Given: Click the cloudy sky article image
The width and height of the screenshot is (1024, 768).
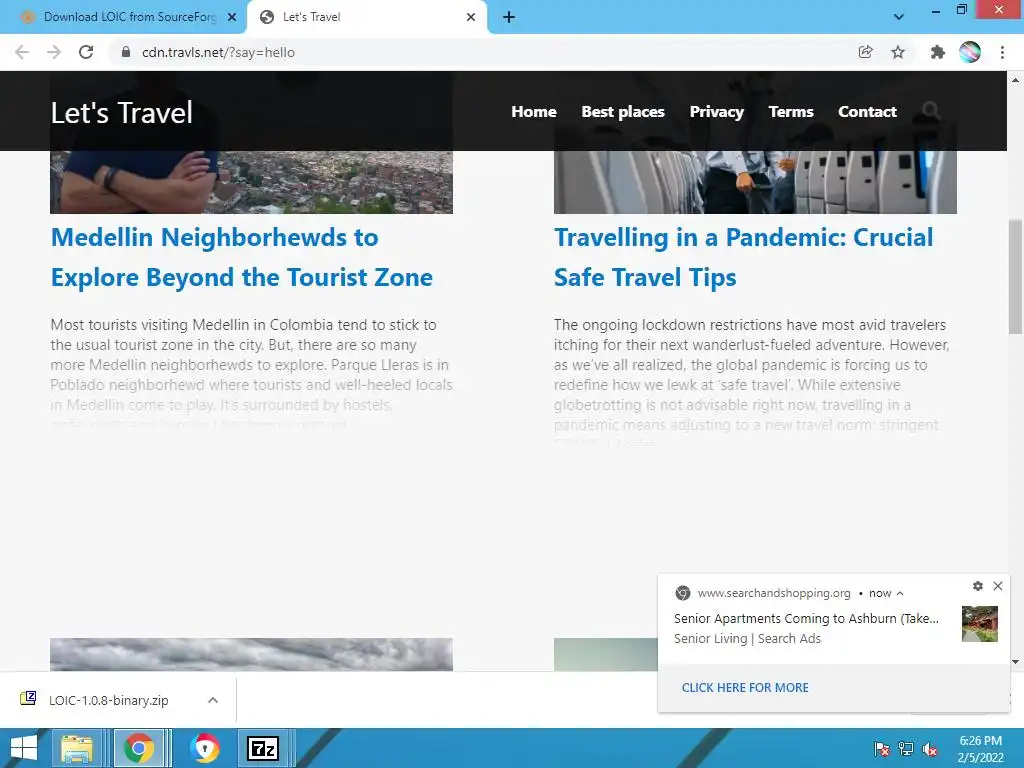Looking at the screenshot, I should pyautogui.click(x=251, y=654).
